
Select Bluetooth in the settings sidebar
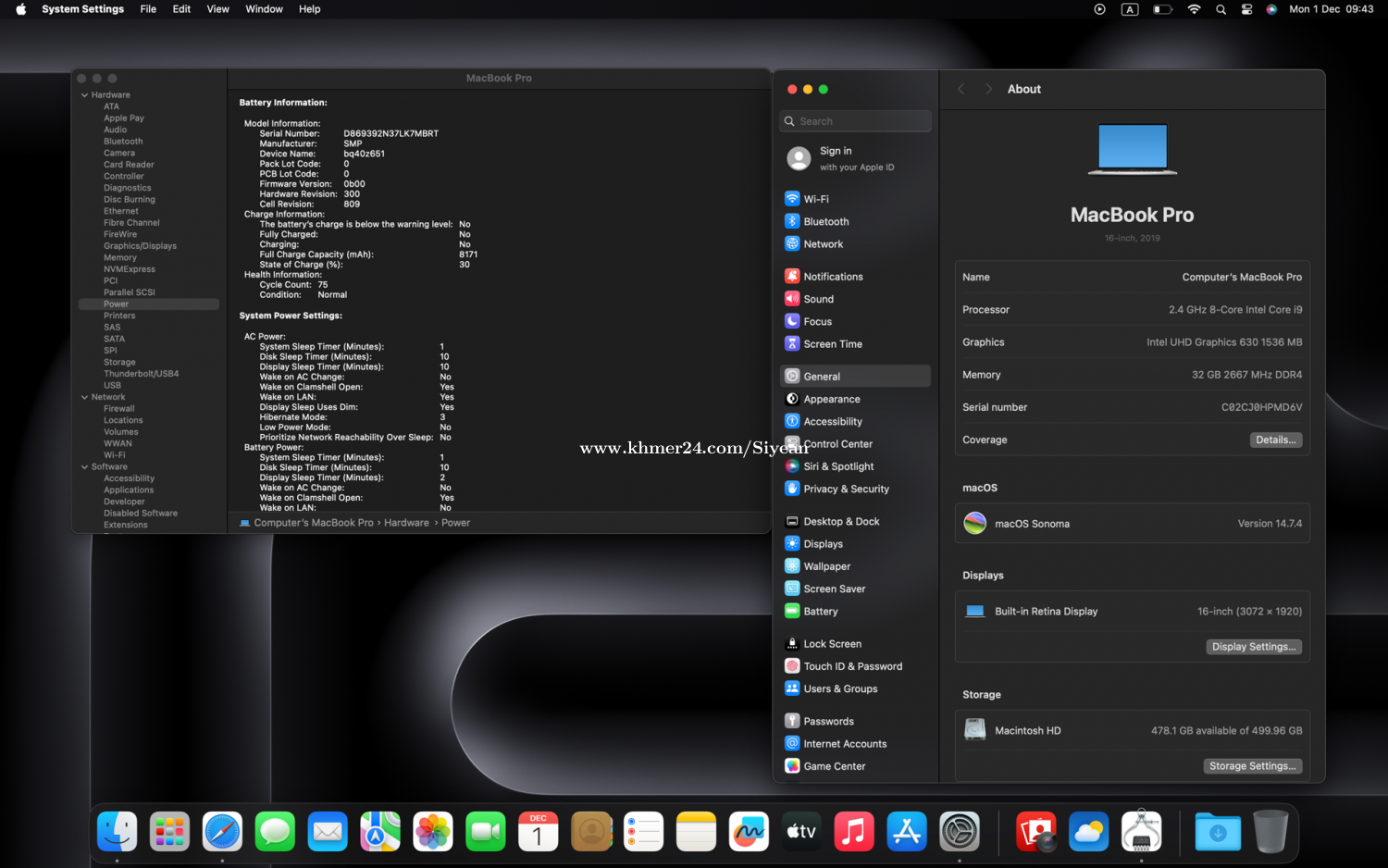(825, 222)
